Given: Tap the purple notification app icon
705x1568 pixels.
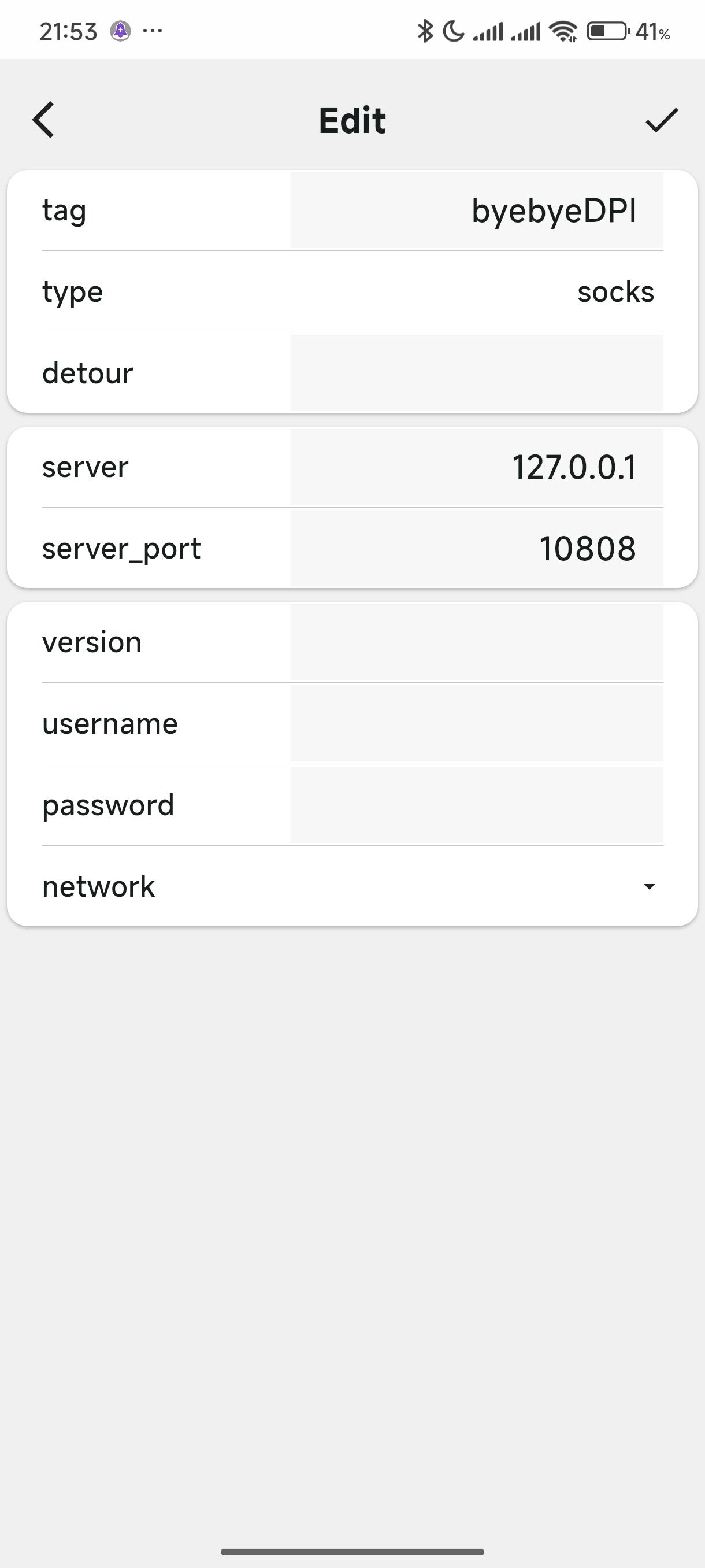Looking at the screenshot, I should 120,31.
